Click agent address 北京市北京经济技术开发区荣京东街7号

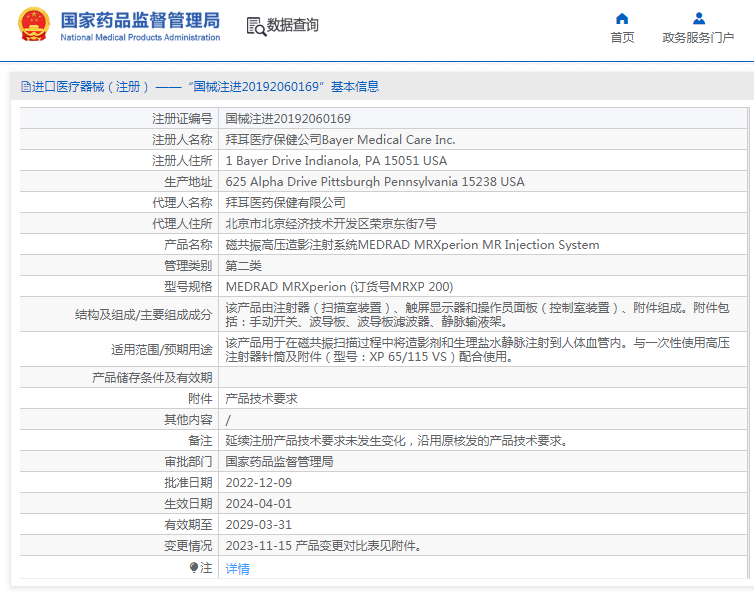click(x=331, y=224)
